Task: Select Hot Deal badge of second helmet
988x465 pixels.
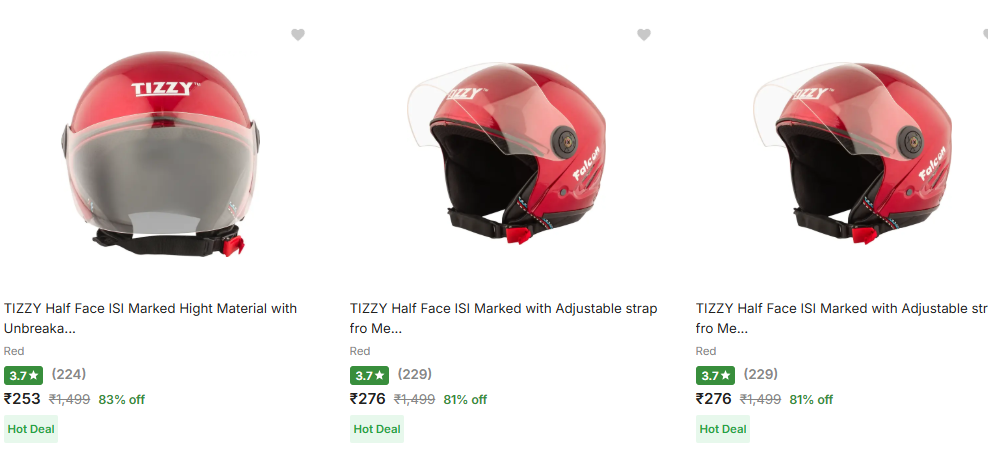Action: point(377,429)
